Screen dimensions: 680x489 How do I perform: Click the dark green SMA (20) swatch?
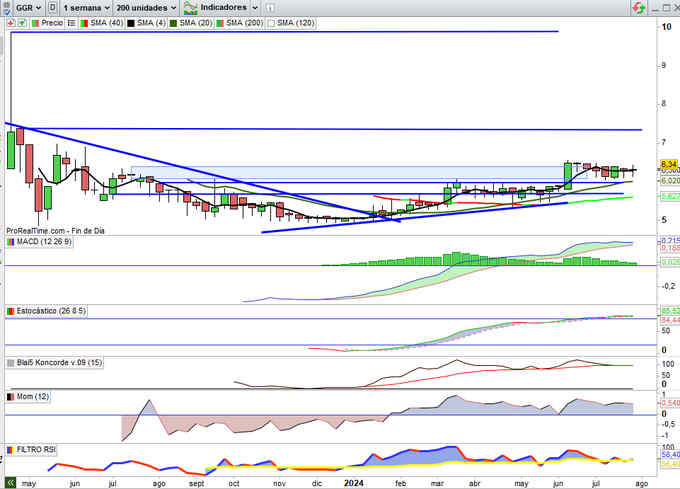coord(173,23)
